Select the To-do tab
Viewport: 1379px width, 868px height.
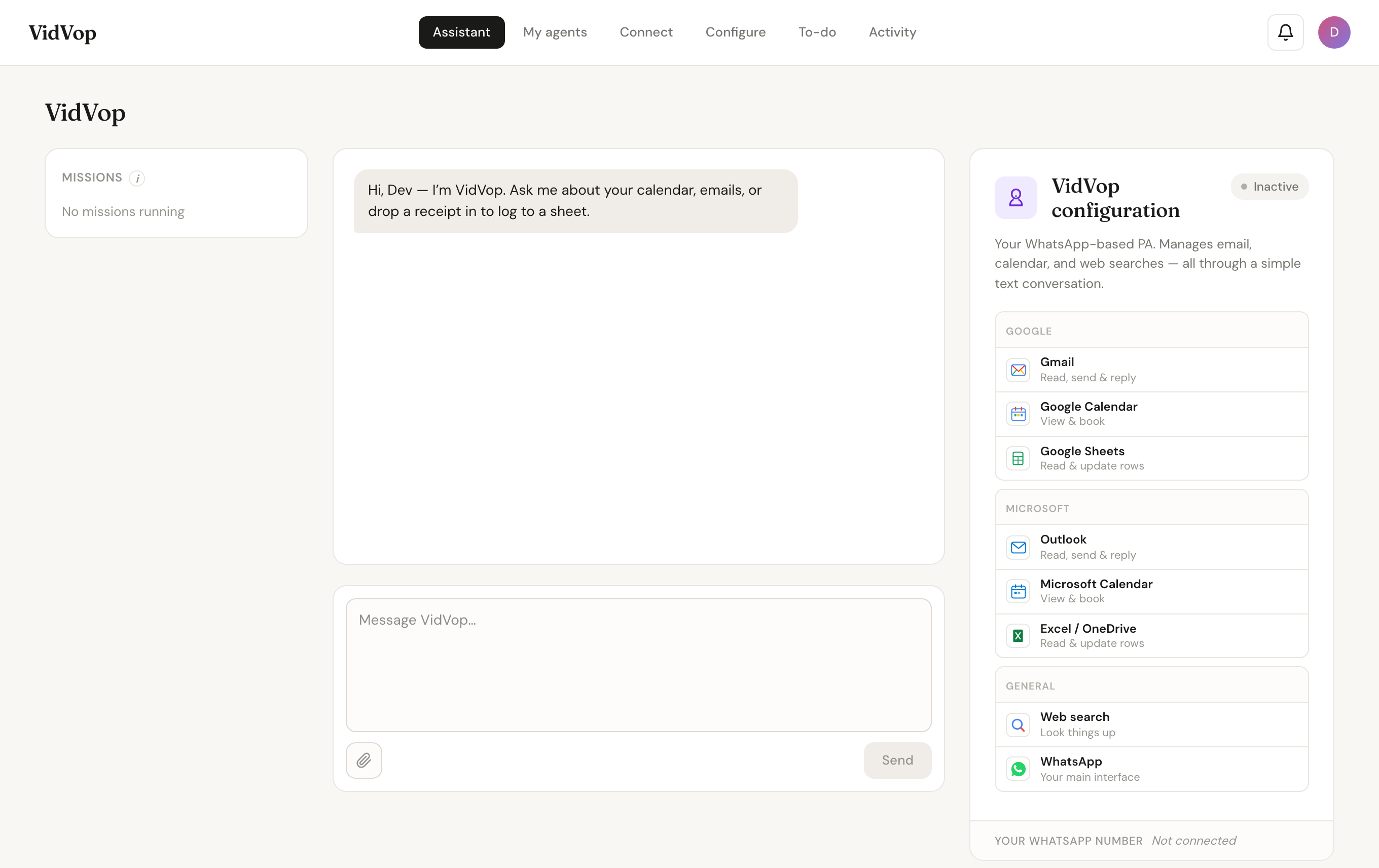point(817,32)
